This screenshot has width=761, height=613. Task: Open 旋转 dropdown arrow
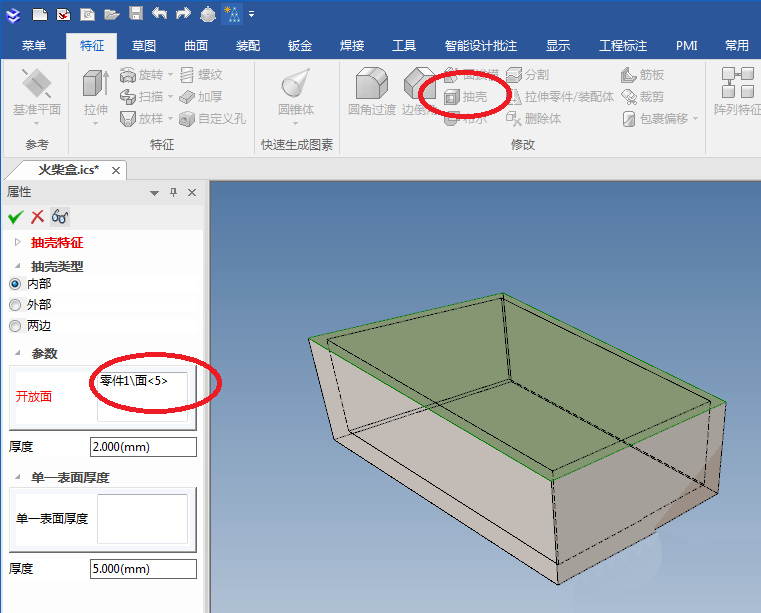(x=170, y=75)
